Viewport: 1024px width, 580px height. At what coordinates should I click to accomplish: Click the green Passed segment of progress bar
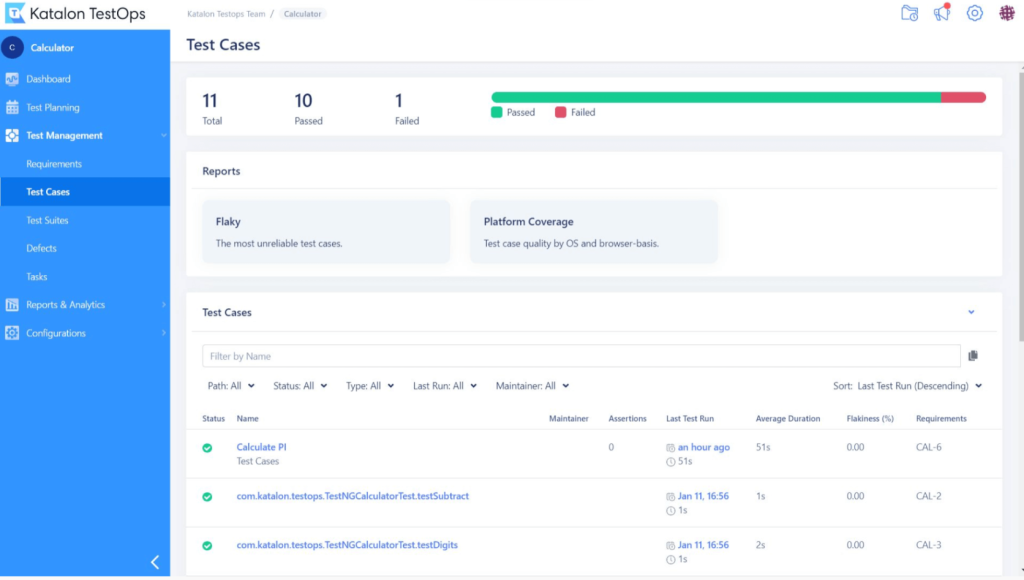tap(716, 97)
